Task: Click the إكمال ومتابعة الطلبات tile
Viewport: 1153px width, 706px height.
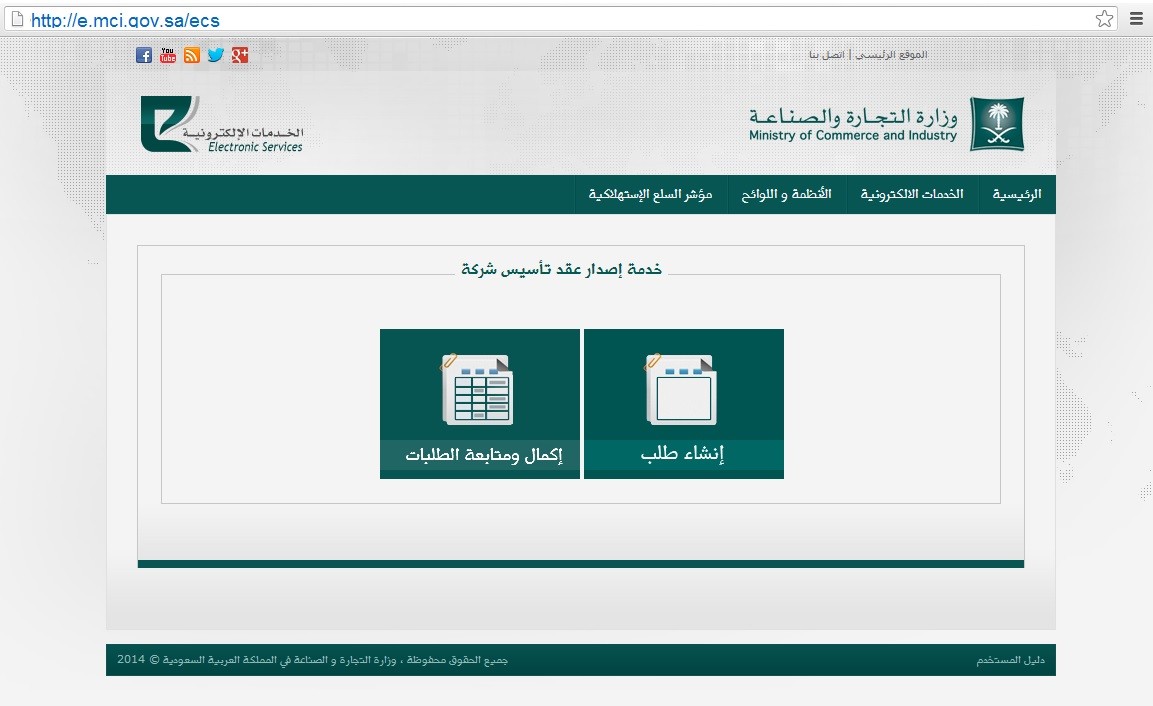Action: (480, 404)
